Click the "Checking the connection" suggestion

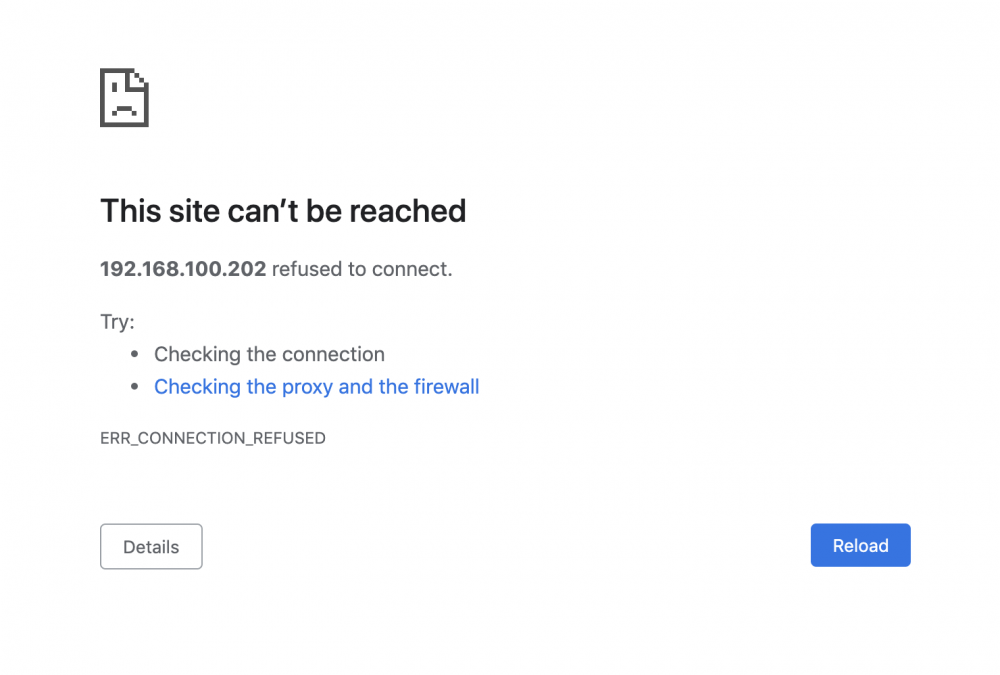coord(269,355)
